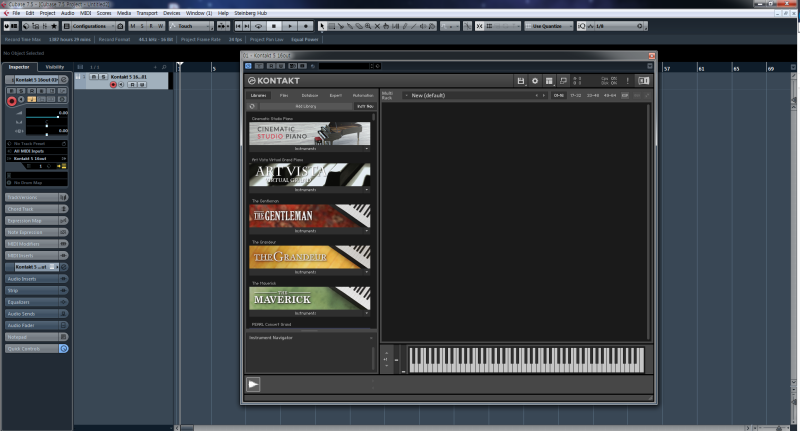Toggle Read automation on Kontakt track
Viewport: 800px width, 431px height.
pyautogui.click(x=132, y=85)
